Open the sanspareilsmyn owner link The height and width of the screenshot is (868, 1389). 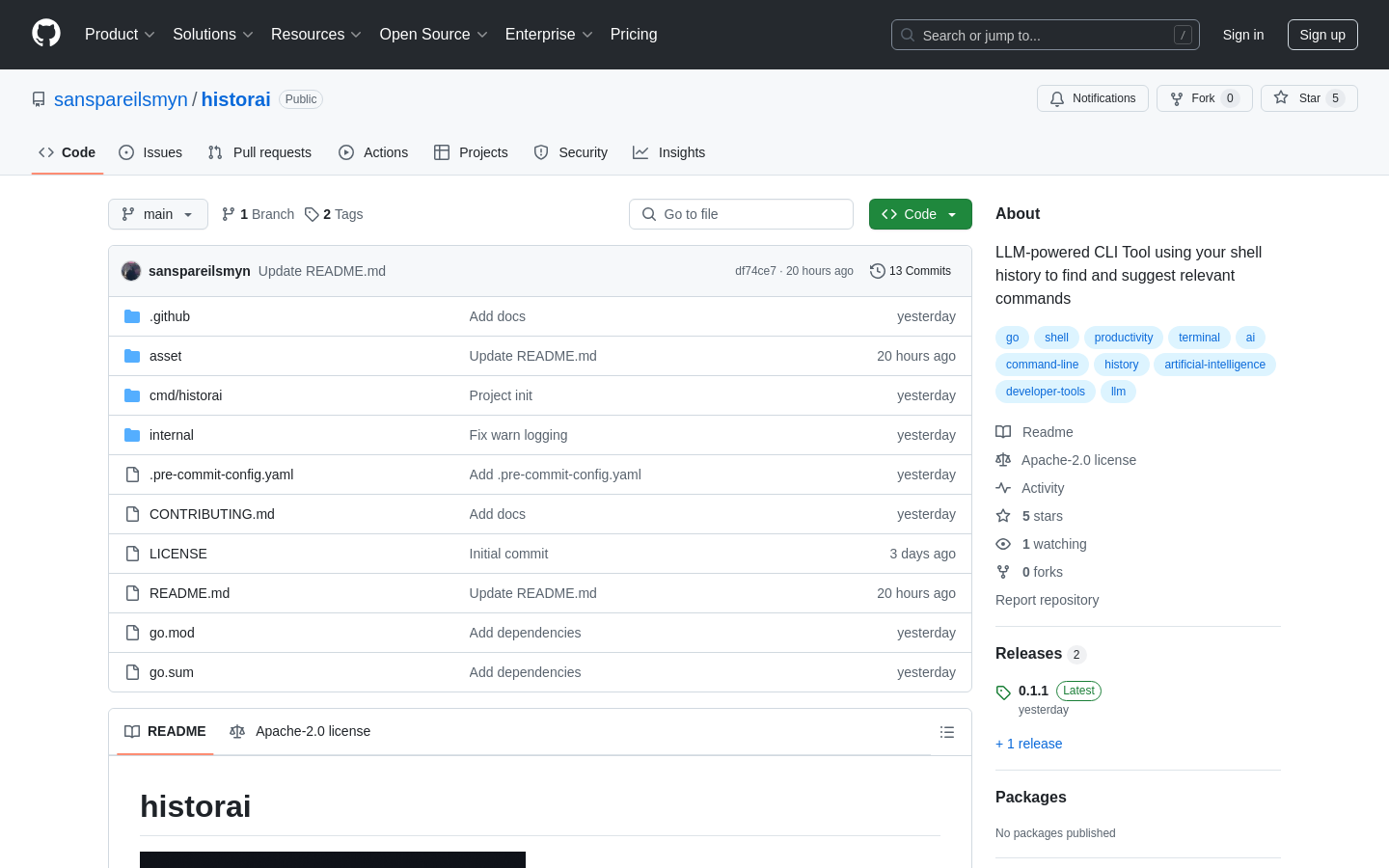tap(121, 99)
